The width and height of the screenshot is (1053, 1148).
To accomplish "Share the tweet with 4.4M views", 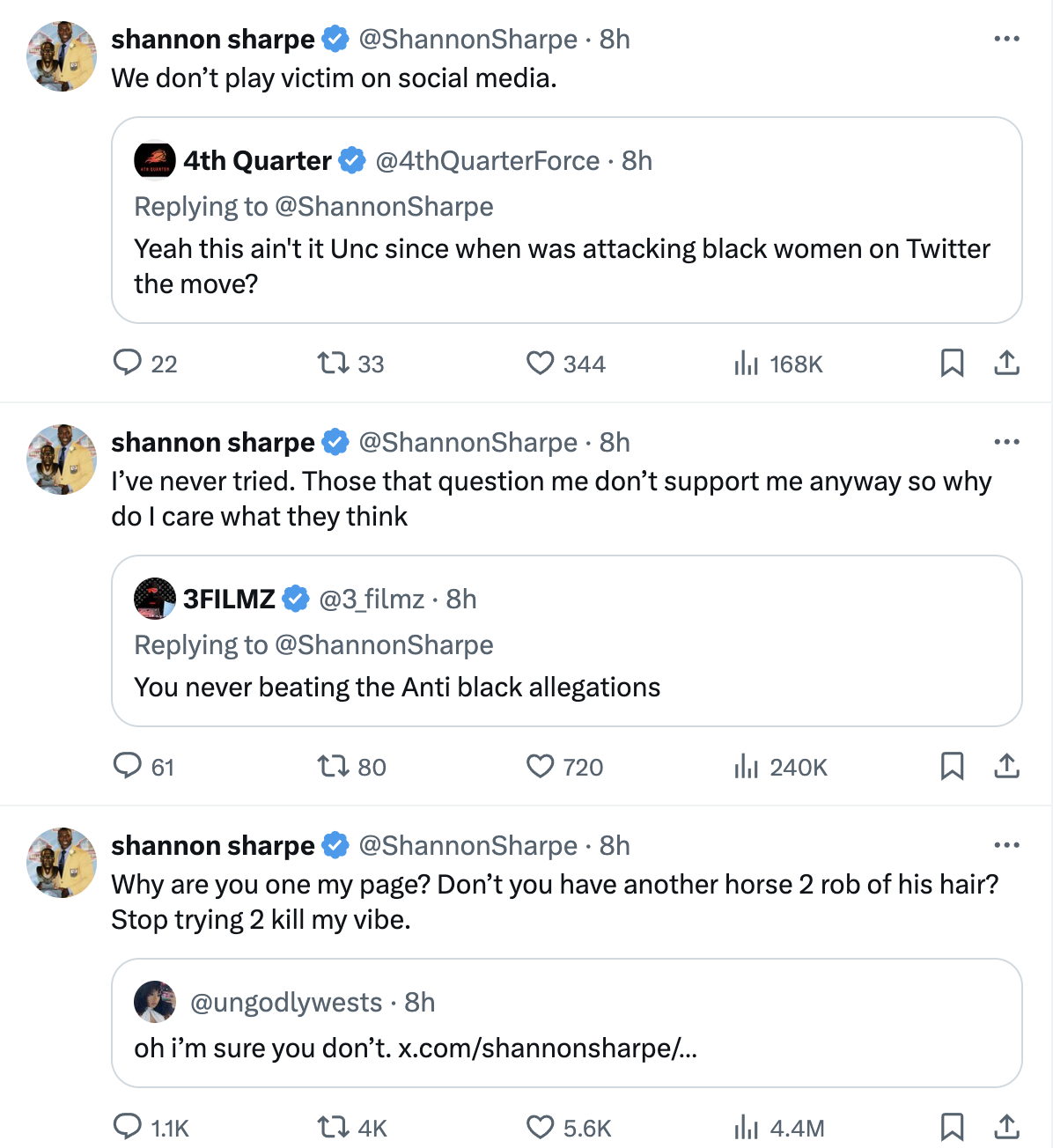I will tap(1006, 1127).
